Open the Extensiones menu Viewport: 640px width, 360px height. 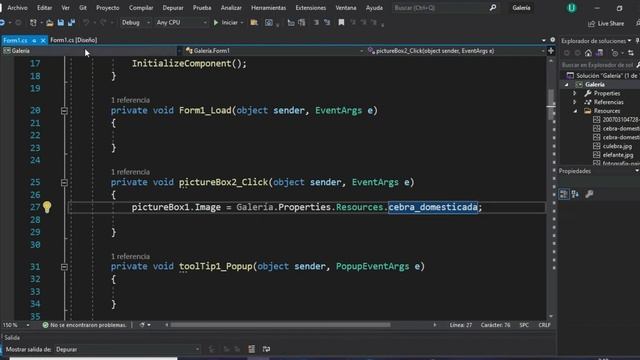(311, 8)
